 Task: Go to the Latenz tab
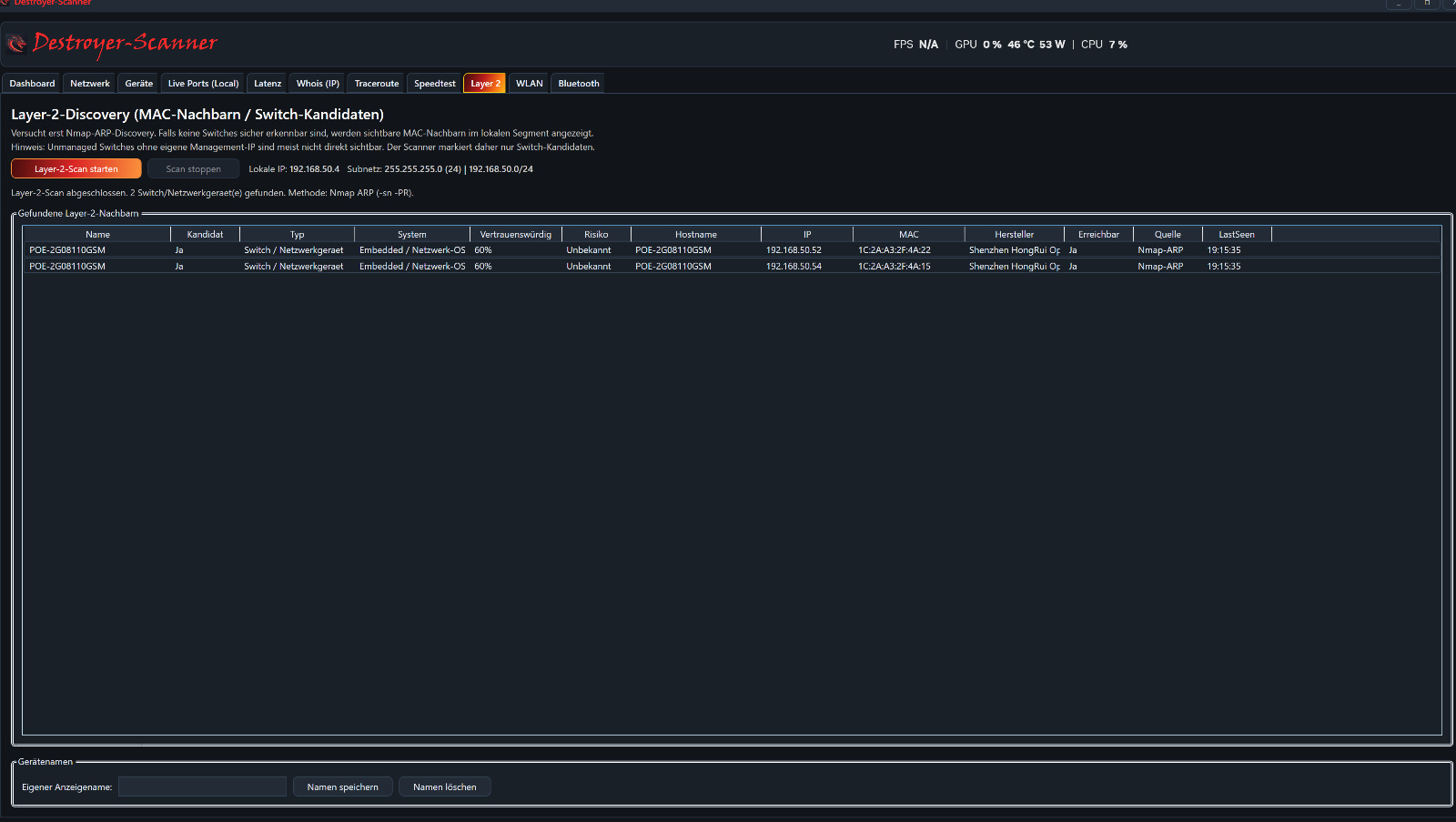pyautogui.click(x=268, y=83)
